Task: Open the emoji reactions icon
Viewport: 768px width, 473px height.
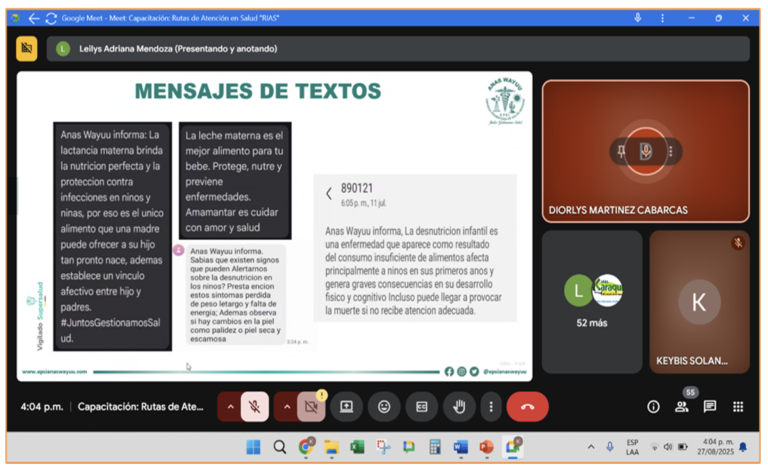Action: click(x=384, y=407)
